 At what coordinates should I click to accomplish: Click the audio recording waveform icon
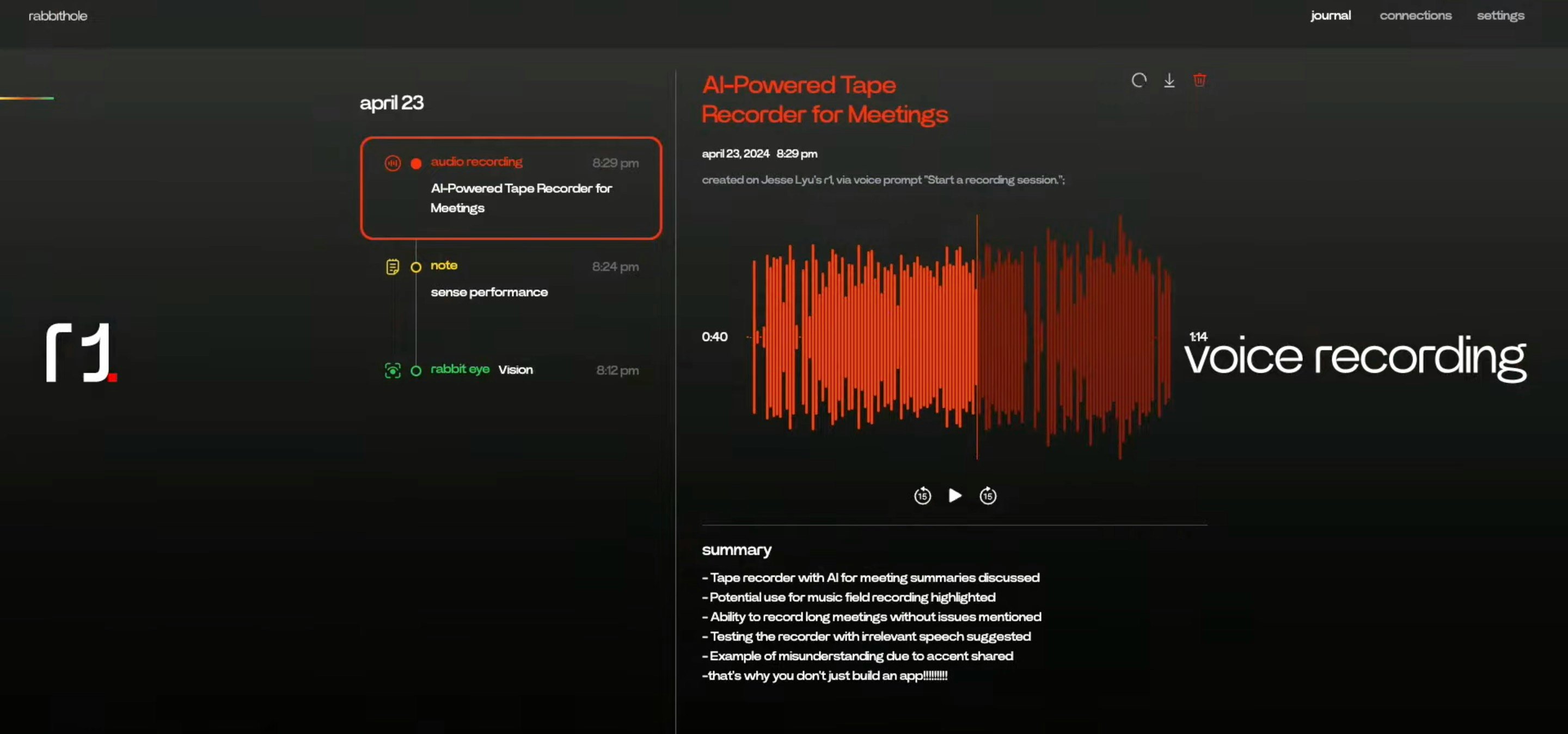tap(393, 163)
